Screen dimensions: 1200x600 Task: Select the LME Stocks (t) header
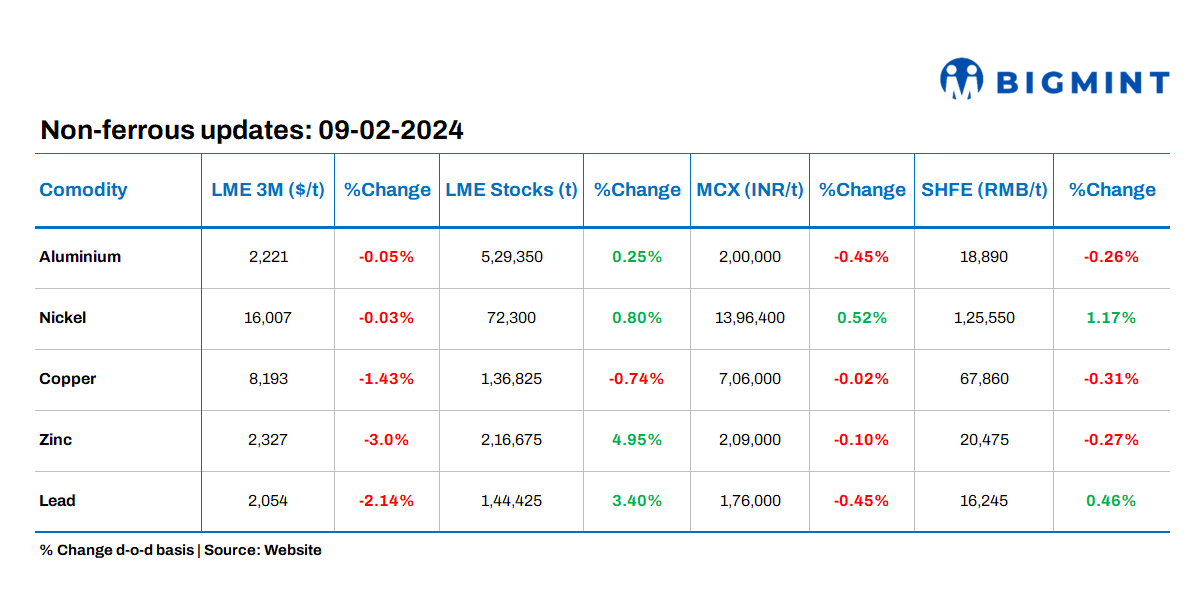(x=511, y=190)
